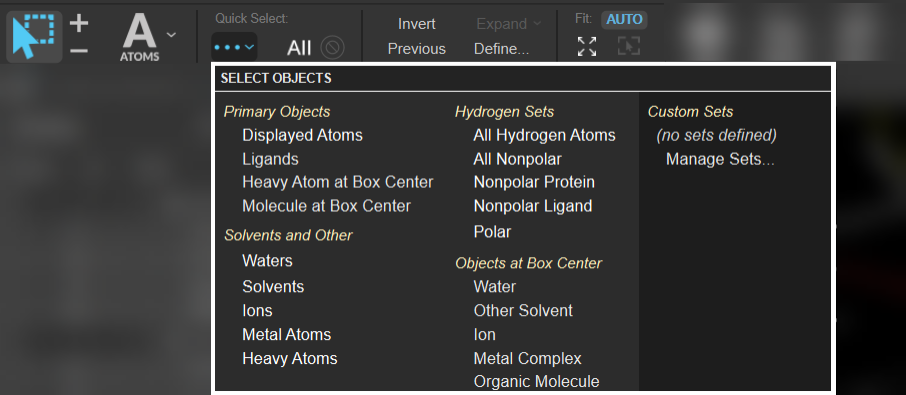Click Invert selection
906x395 pixels.
(x=417, y=24)
